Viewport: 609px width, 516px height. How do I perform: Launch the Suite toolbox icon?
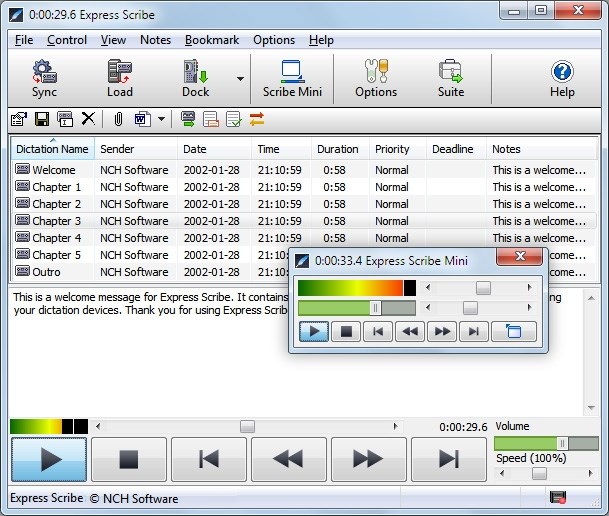pos(451,78)
